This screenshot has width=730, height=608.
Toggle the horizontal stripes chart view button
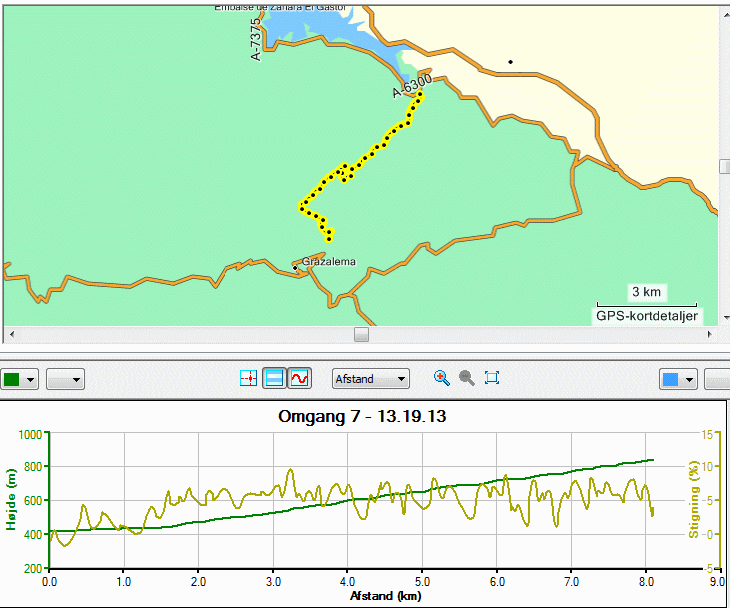tap(274, 378)
